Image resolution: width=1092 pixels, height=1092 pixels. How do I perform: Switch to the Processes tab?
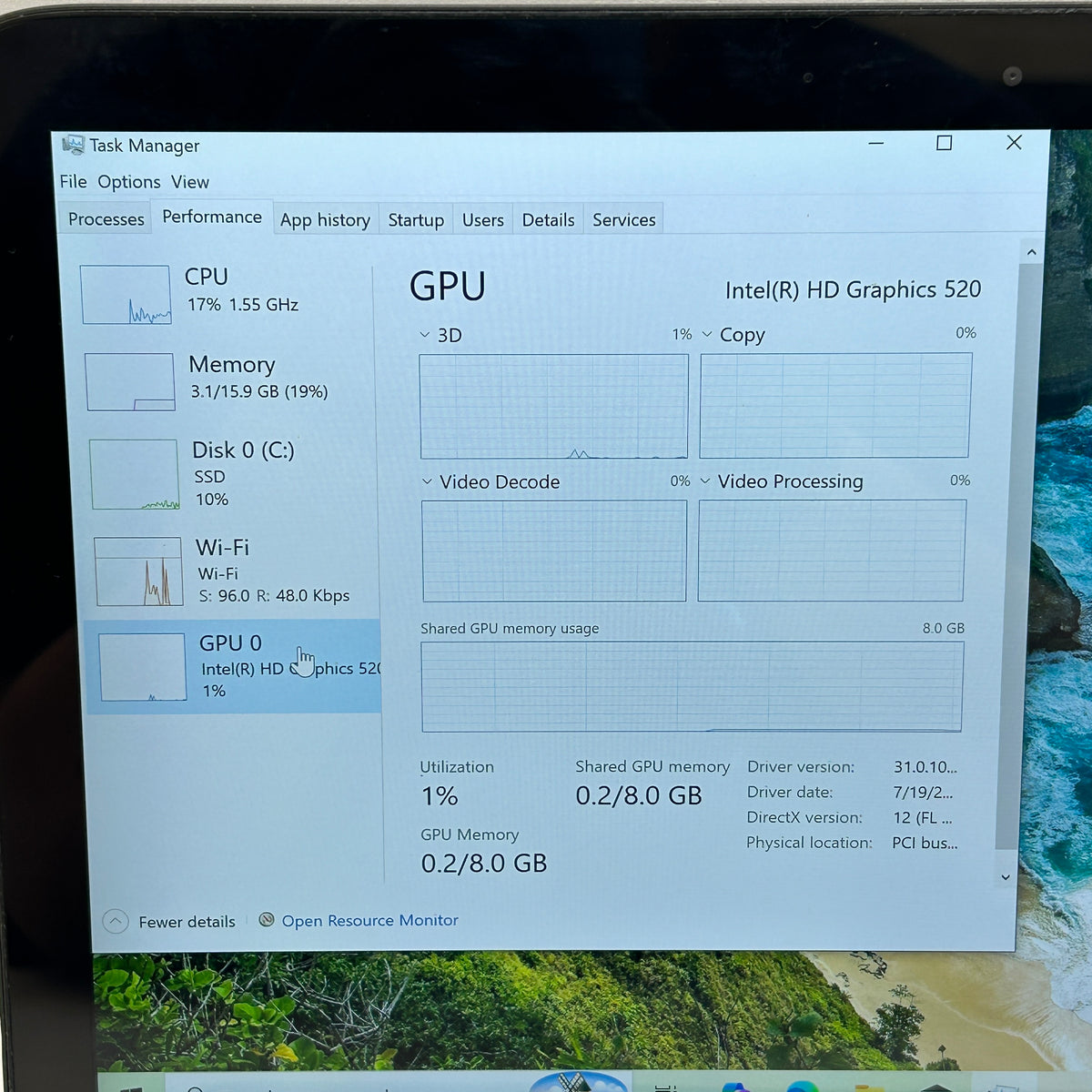point(106,219)
